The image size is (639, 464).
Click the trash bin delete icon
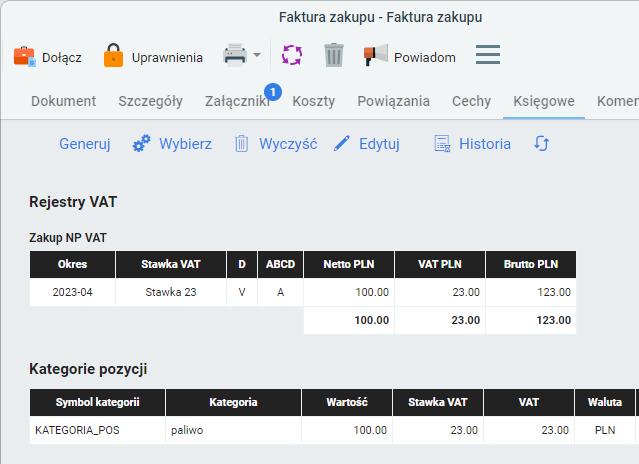coord(334,55)
